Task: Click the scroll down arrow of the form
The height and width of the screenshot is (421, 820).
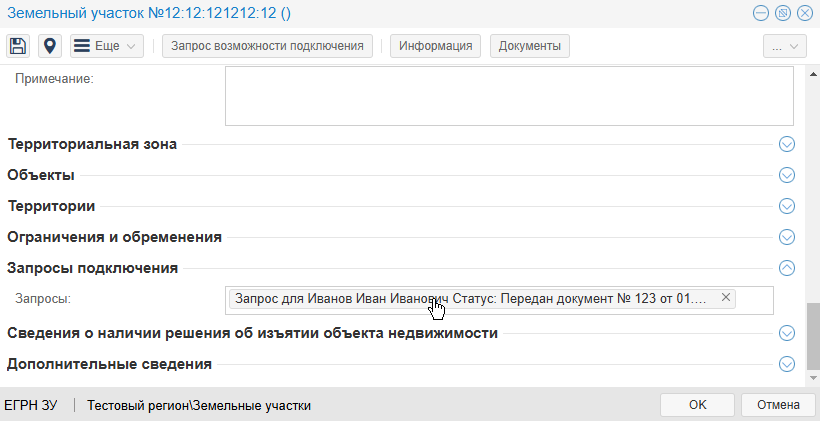Action: click(813, 378)
